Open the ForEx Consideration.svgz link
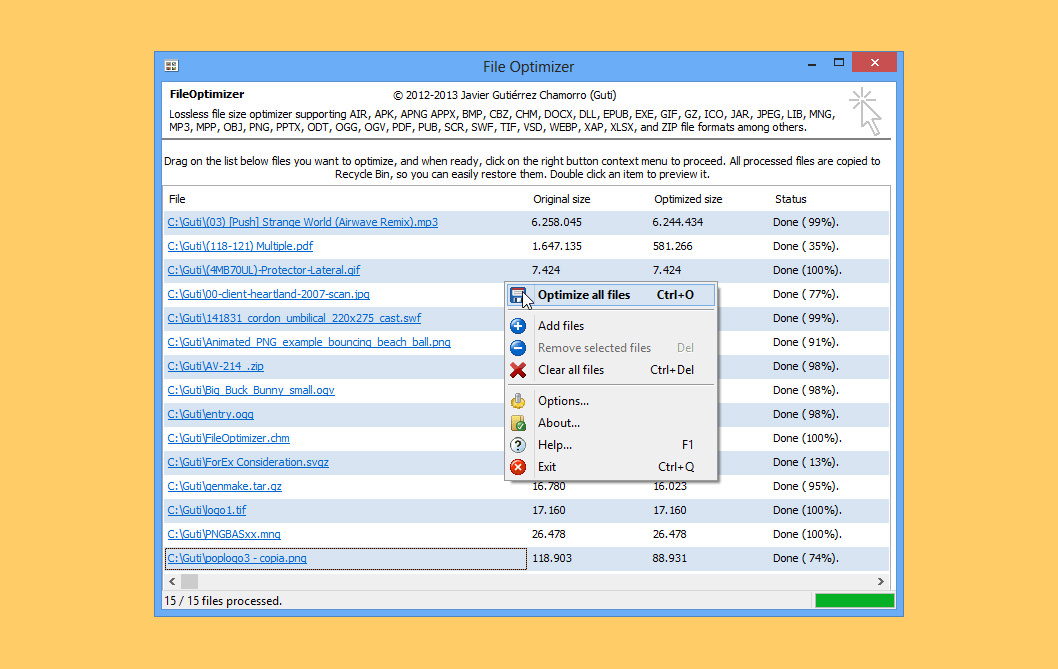This screenshot has height=669, width=1058. coord(248,462)
